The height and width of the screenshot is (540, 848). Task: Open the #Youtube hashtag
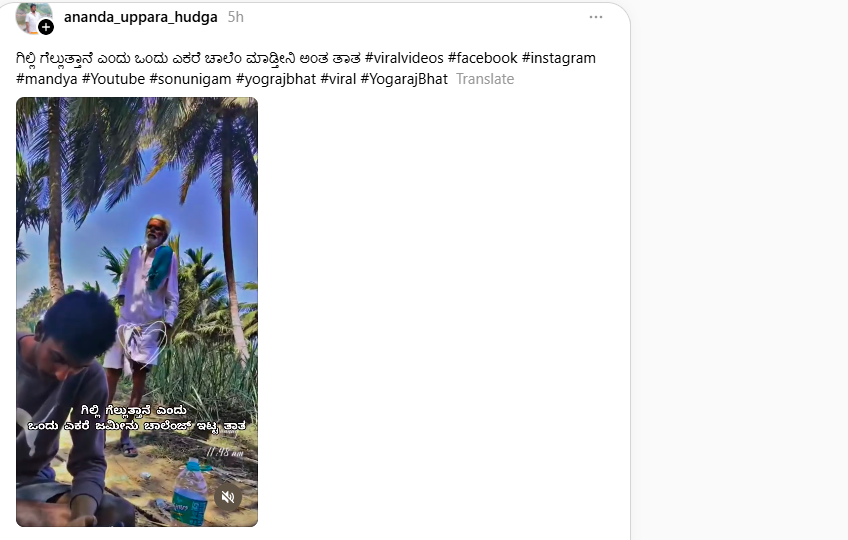113,79
